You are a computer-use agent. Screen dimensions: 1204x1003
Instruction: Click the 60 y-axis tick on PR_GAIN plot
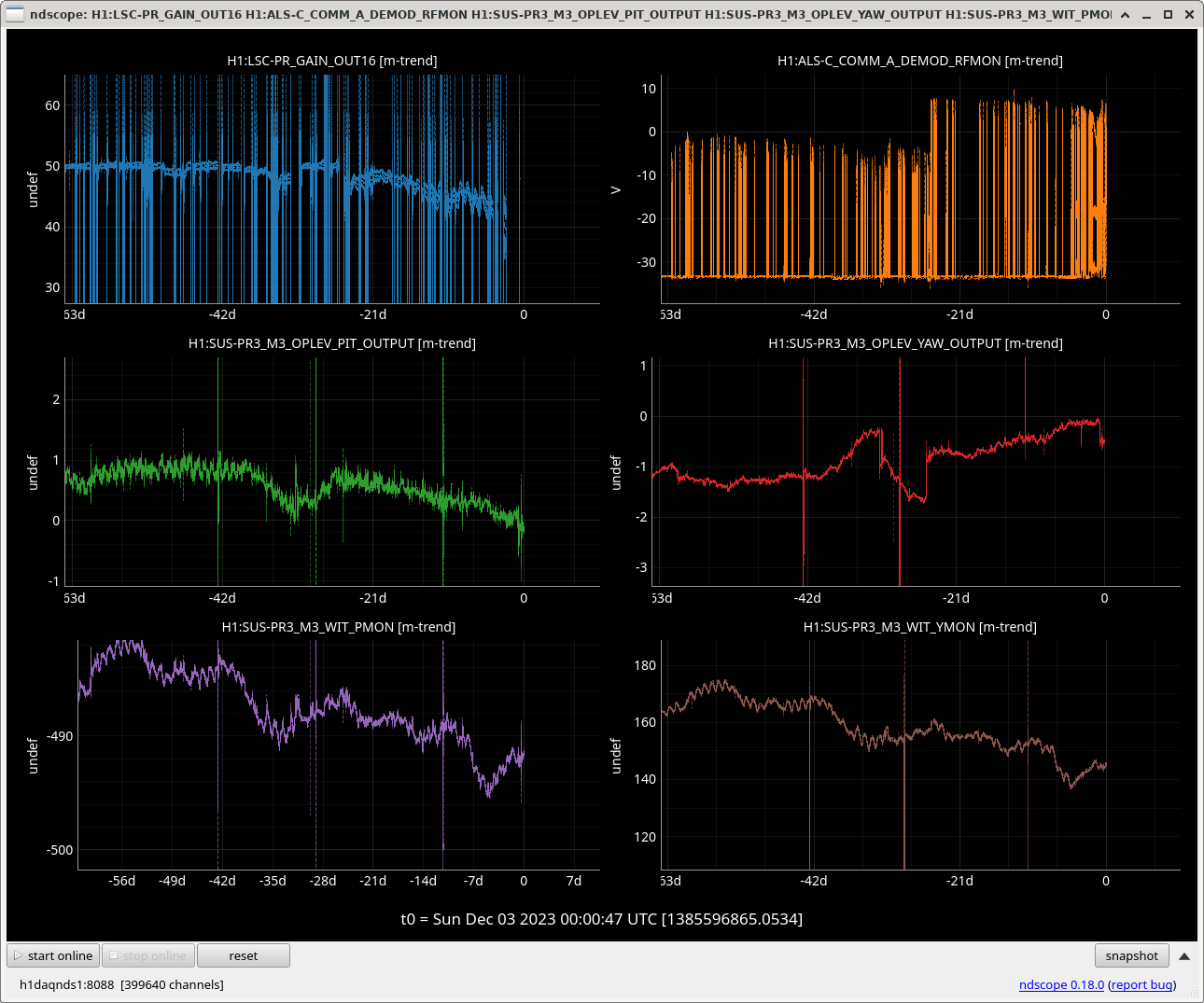tap(52, 105)
